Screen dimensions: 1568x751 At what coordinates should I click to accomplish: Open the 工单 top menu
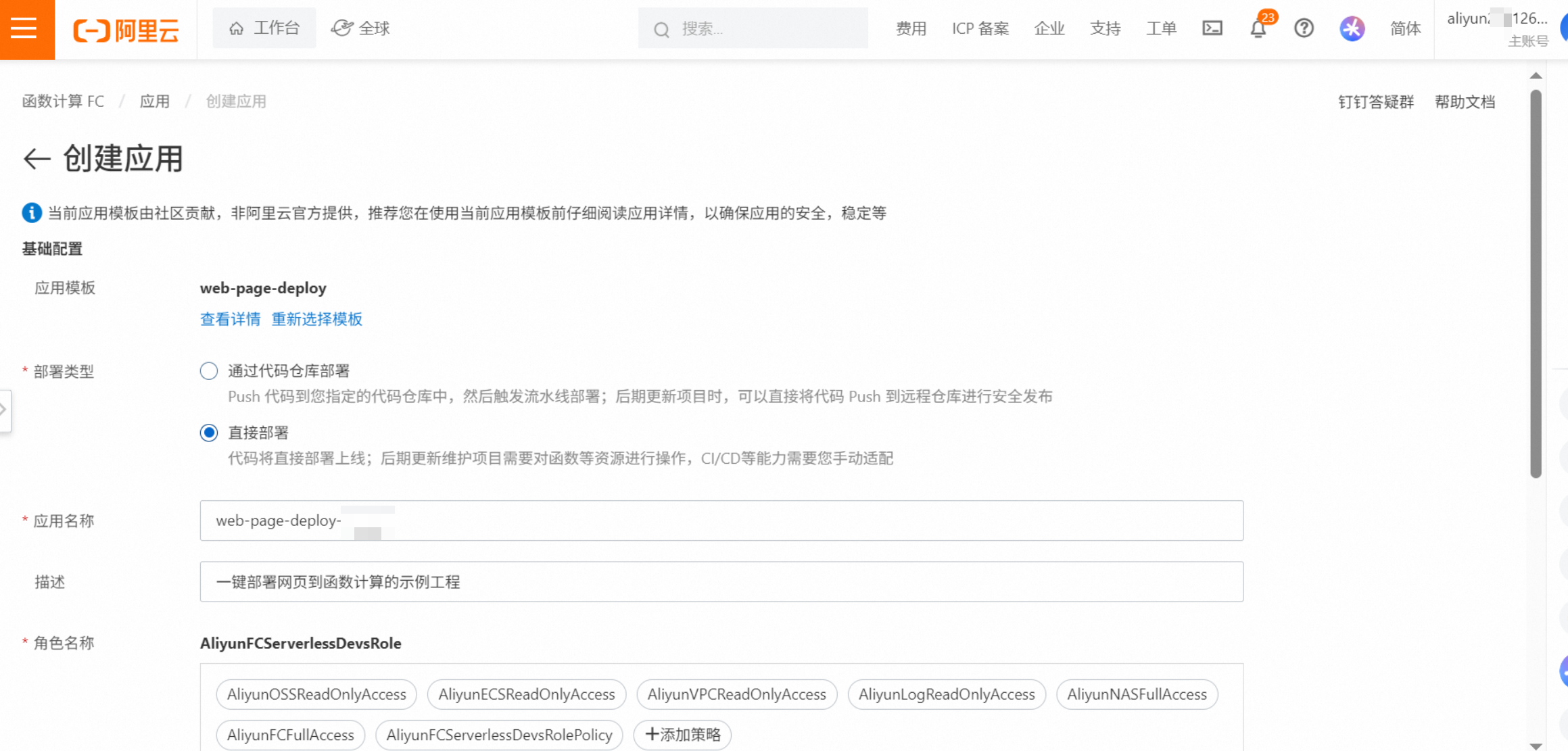1161,28
